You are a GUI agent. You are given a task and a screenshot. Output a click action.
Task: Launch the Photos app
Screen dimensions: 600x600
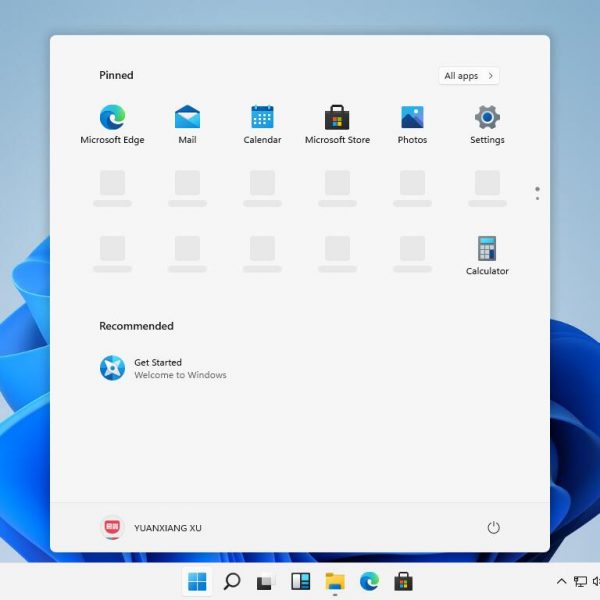click(412, 125)
